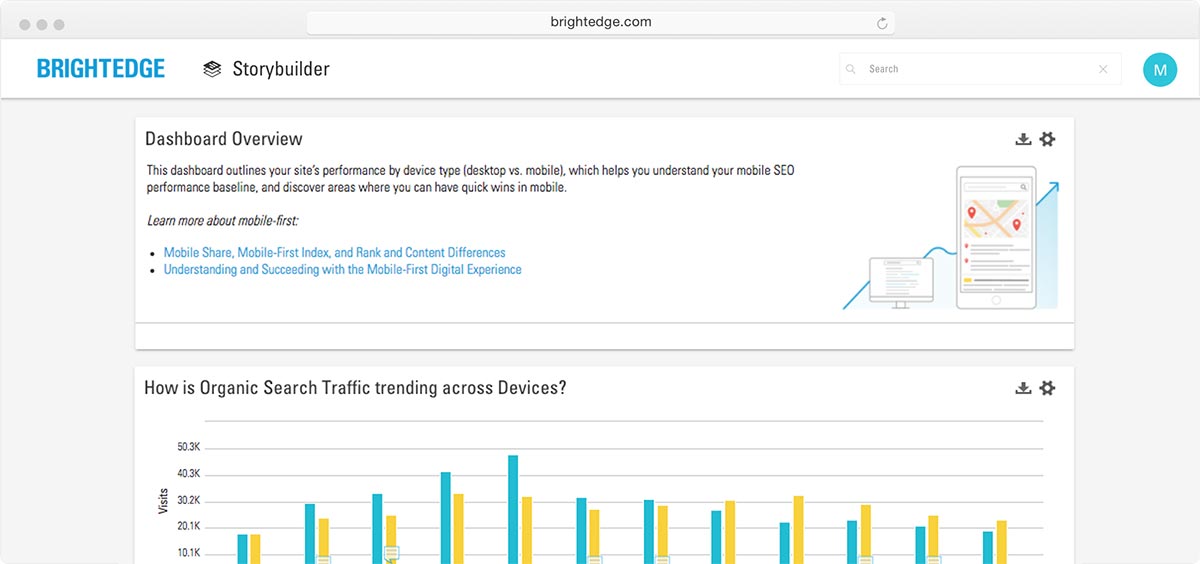Click the brightedge.com address bar
Viewport: 1200px width, 564px height.
pos(600,22)
